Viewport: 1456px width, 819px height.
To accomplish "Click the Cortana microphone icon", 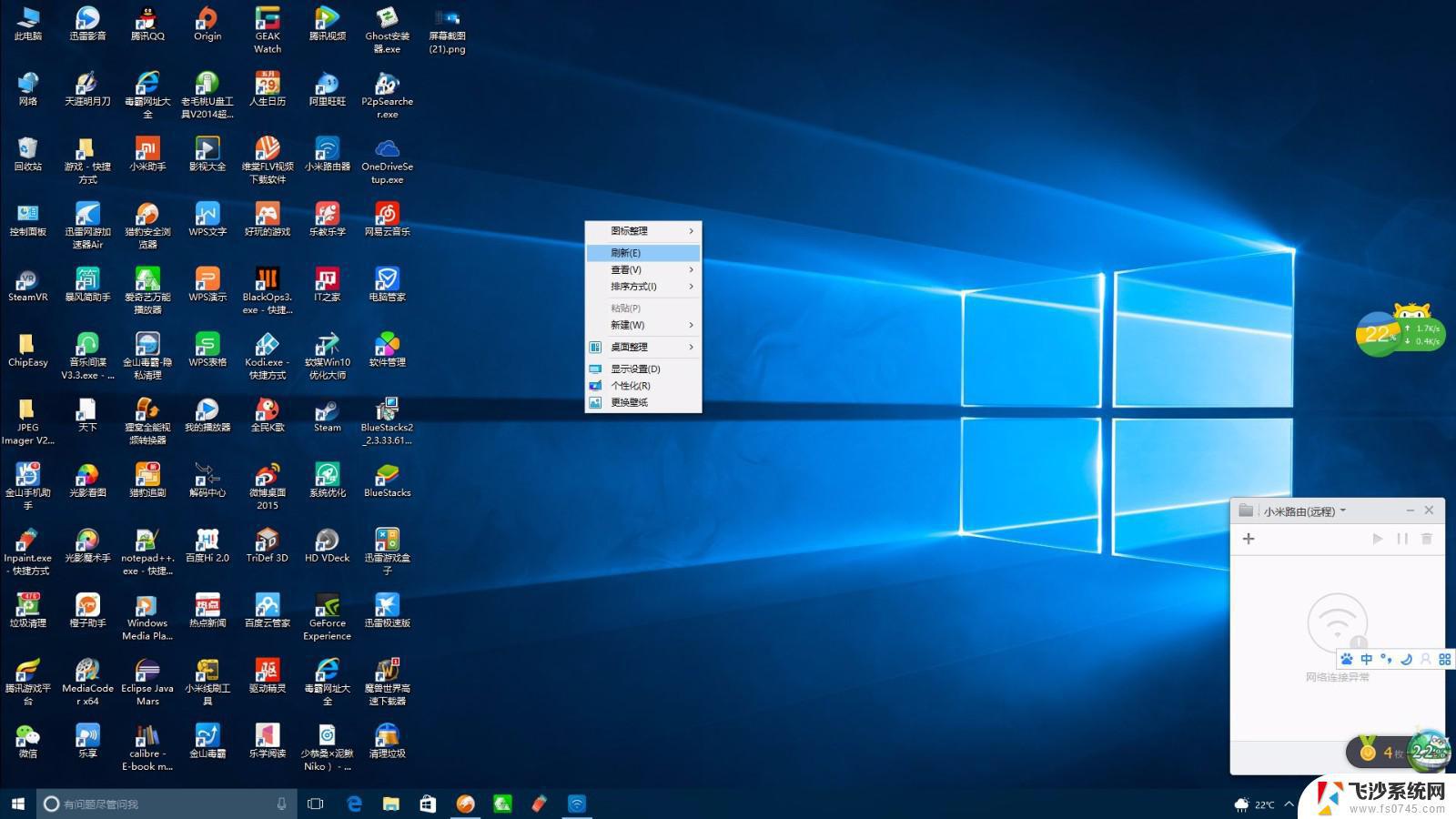I will pos(281,804).
